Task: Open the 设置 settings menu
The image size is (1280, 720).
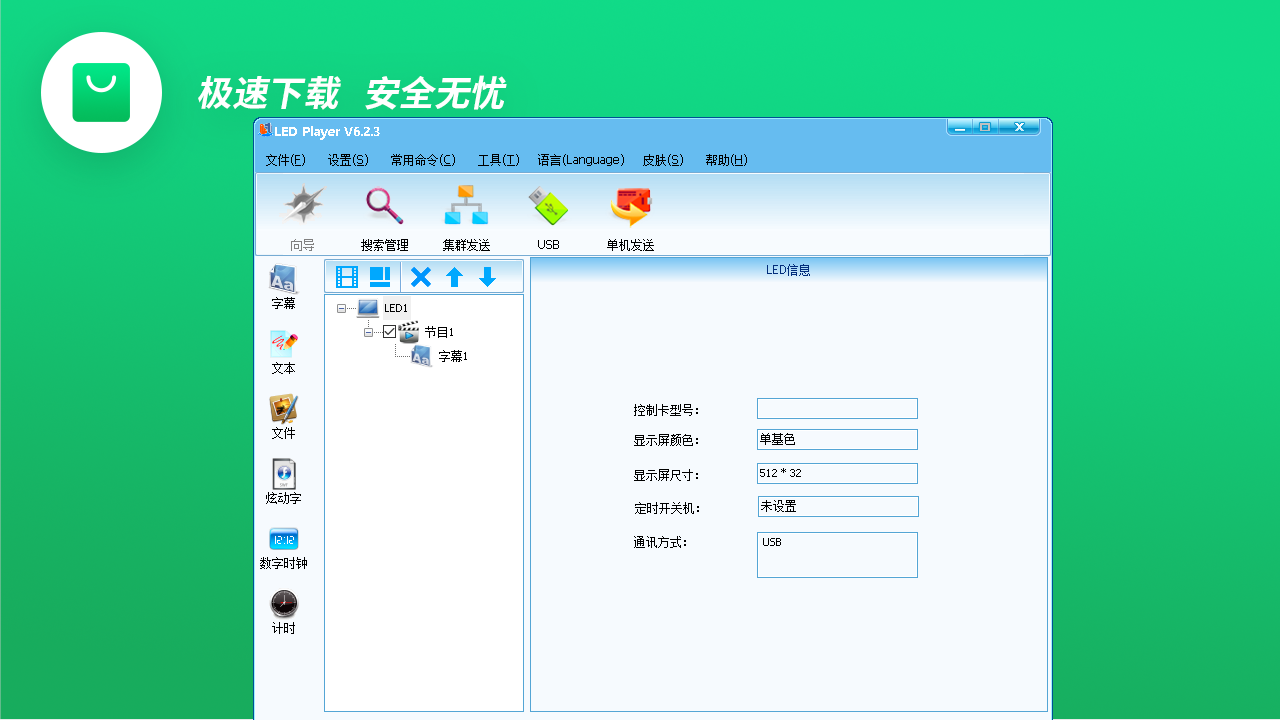Action: point(346,160)
